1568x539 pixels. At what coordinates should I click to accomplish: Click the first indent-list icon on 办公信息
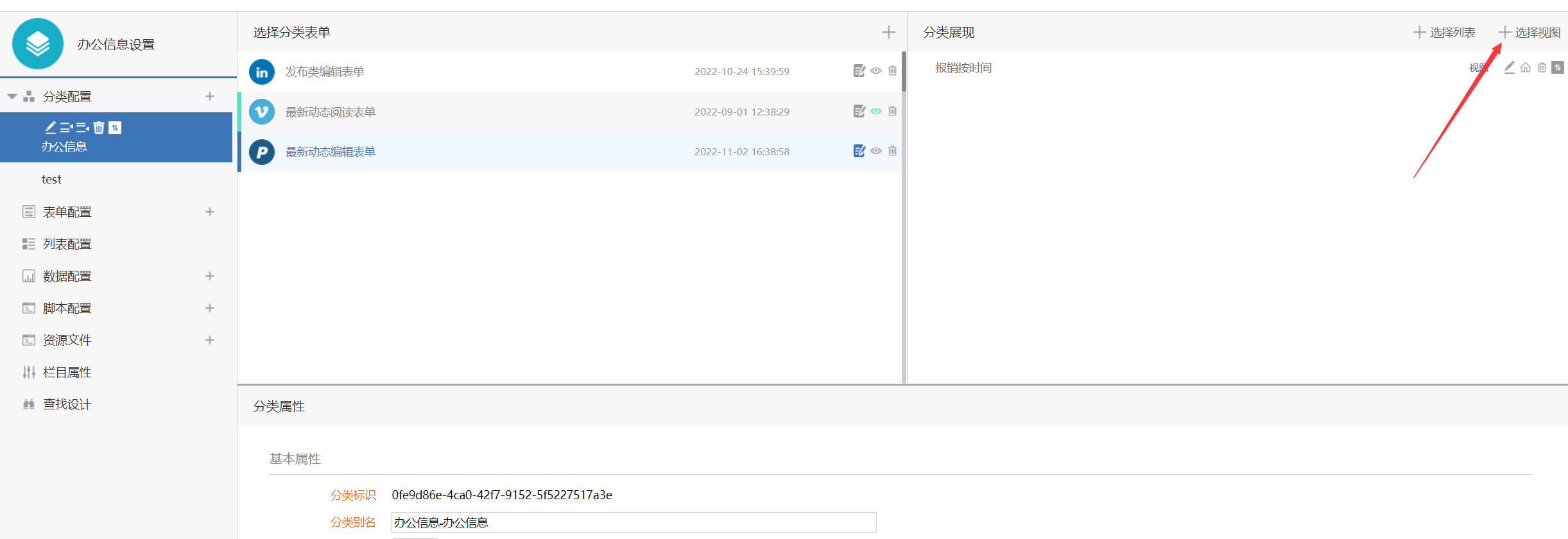coord(67,127)
